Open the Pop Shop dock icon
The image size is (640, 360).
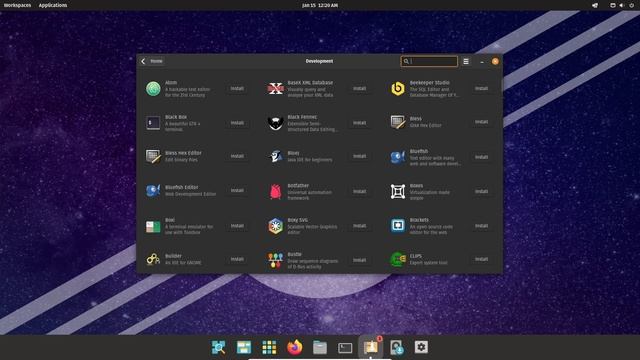371,347
